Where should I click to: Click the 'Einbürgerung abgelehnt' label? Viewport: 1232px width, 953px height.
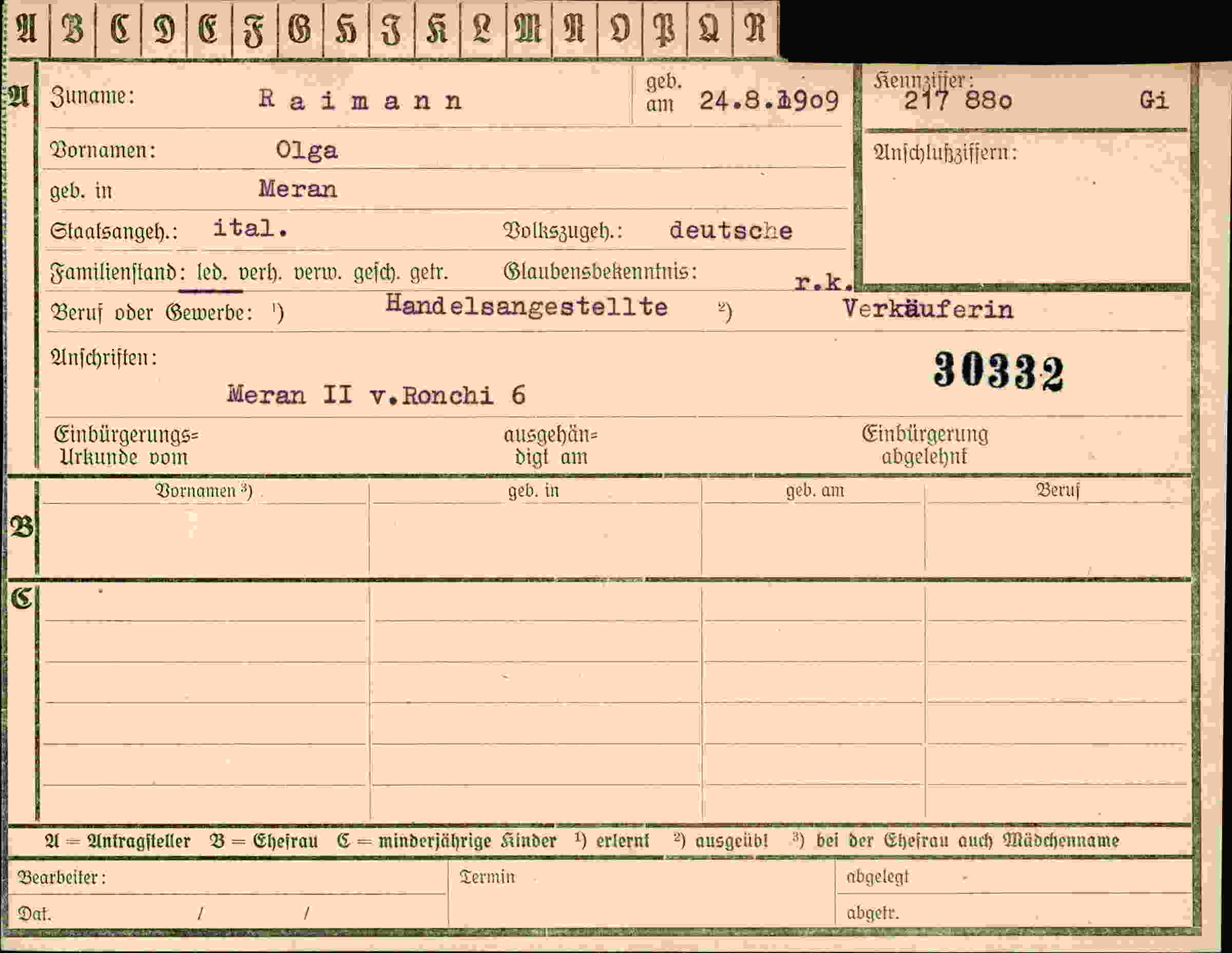(x=925, y=445)
